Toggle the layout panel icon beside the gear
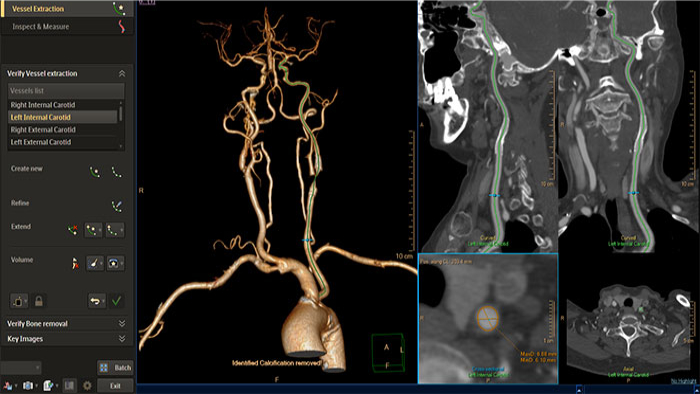 69,386
